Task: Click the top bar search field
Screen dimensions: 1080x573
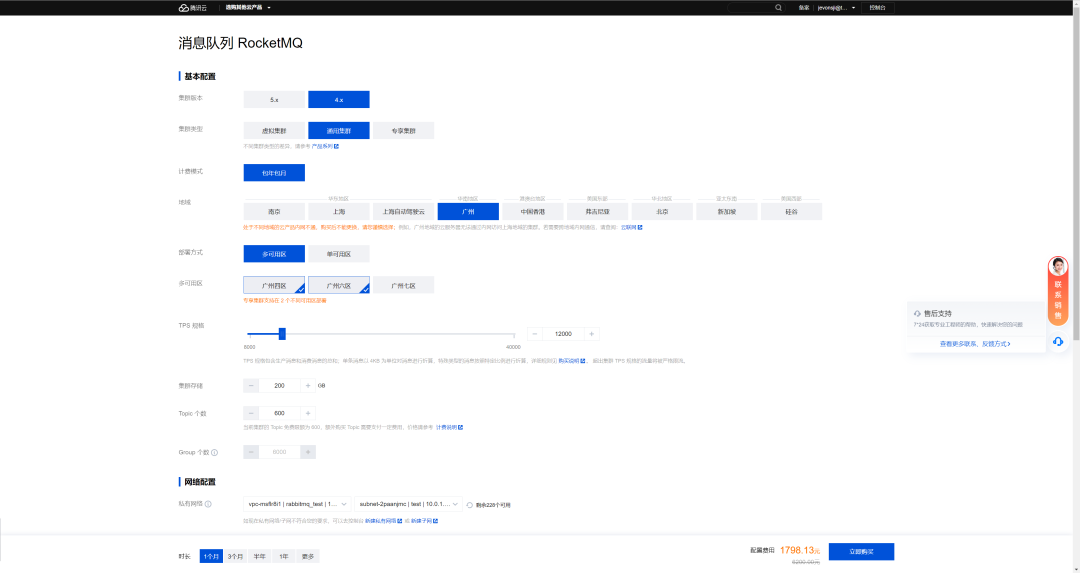Action: 756,8
